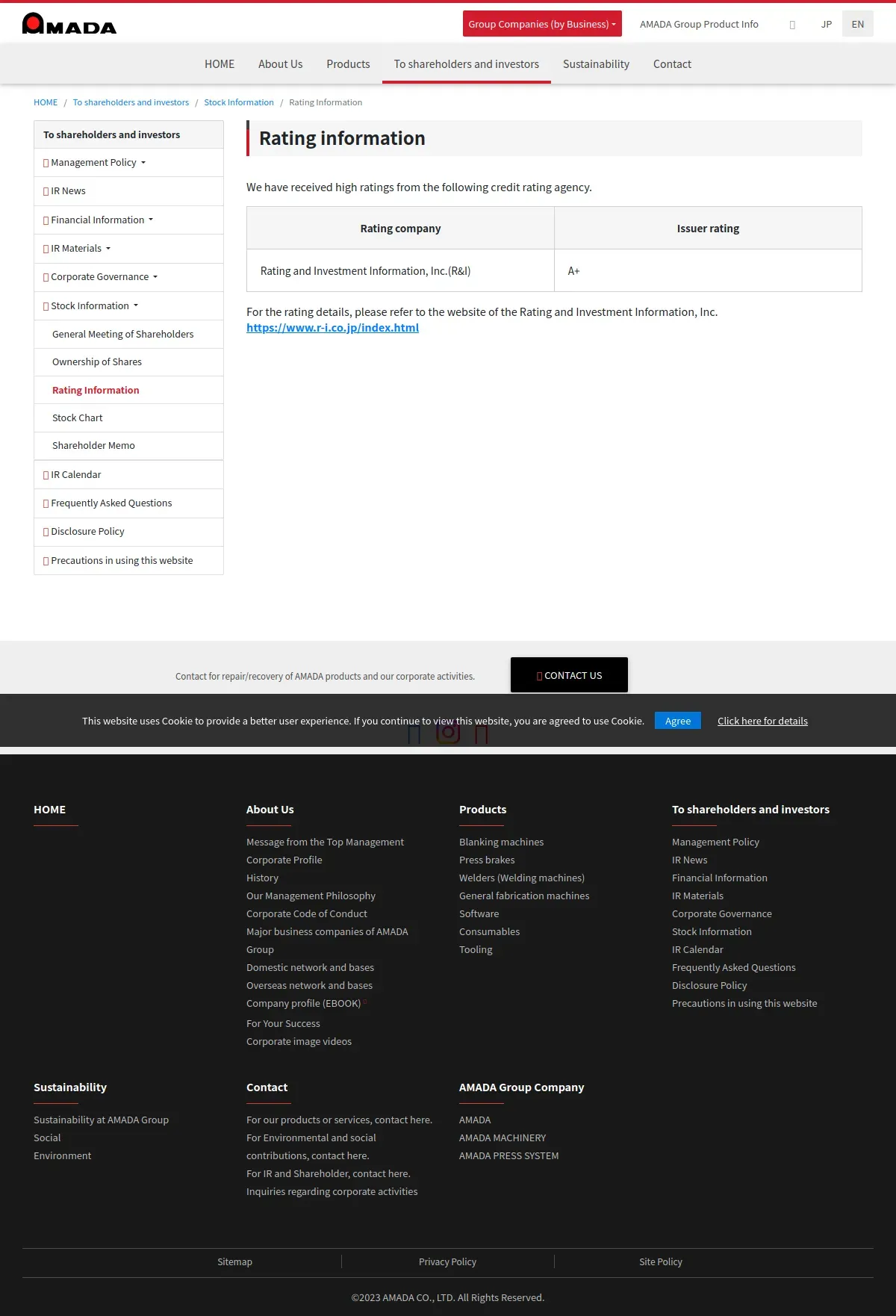This screenshot has width=896, height=1316.
Task: Open Frequently Asked Questions in sidebar
Action: pyautogui.click(x=128, y=503)
